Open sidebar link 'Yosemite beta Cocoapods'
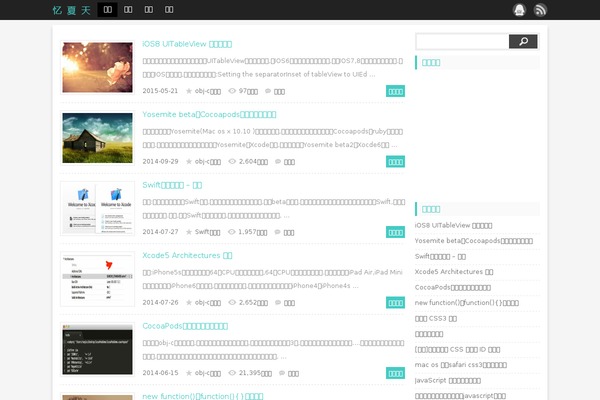 474,241
